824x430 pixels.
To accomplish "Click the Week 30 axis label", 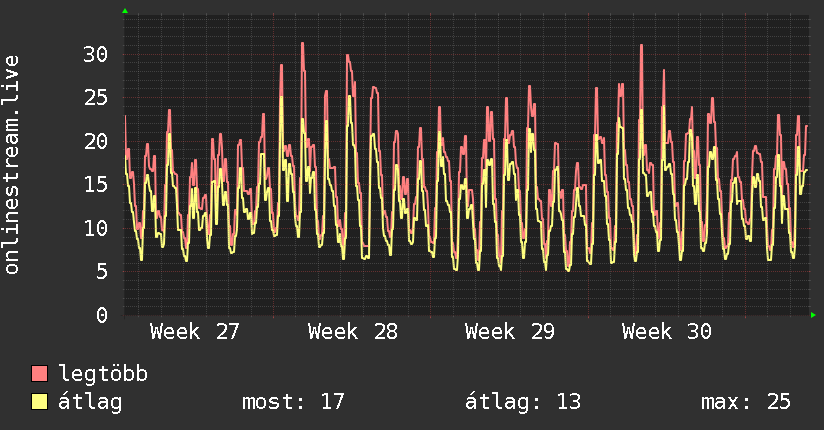I will (667, 332).
